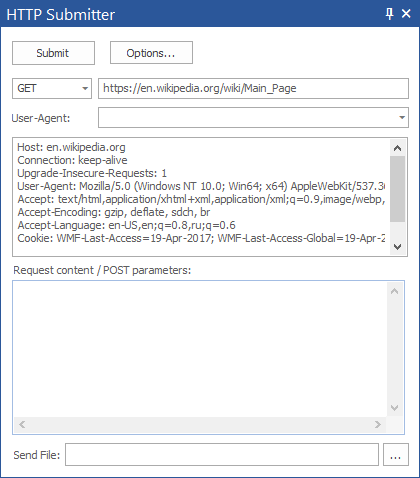Click request content up scroll arrow
This screenshot has height=478, width=420.
[x=394, y=291]
